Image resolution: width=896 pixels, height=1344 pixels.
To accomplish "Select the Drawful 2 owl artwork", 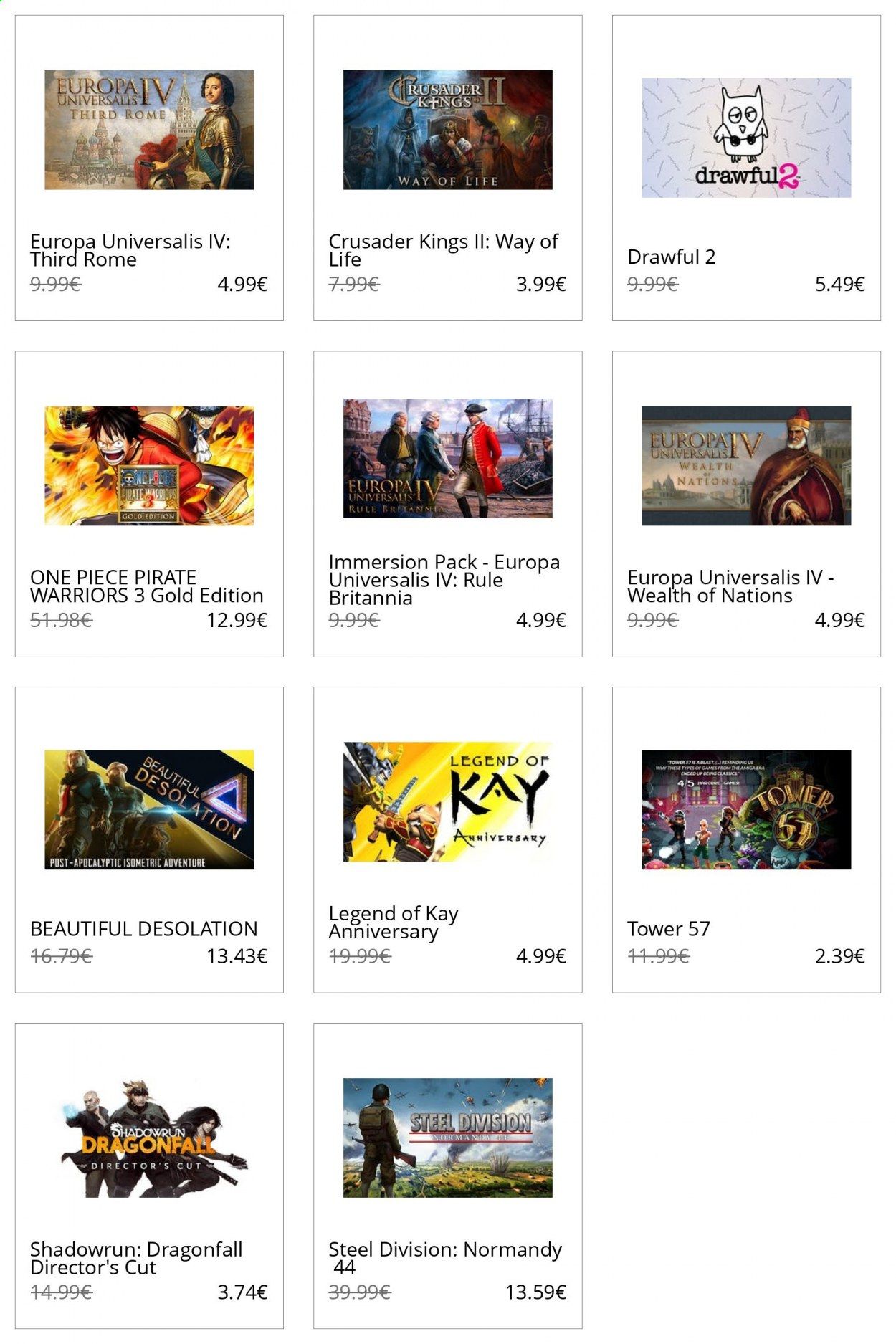I will pyautogui.click(x=746, y=138).
